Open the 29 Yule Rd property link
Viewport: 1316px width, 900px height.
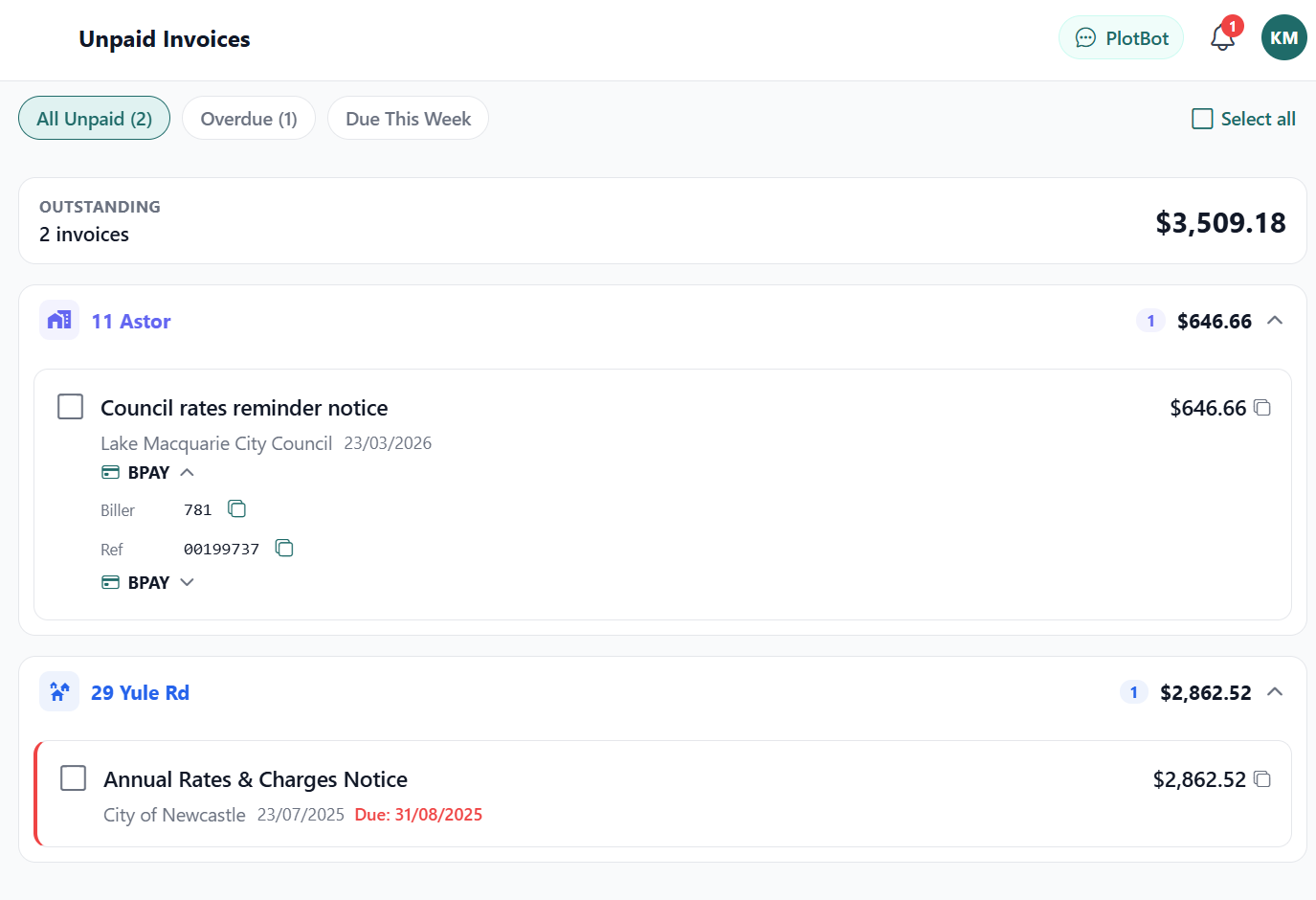coord(140,693)
